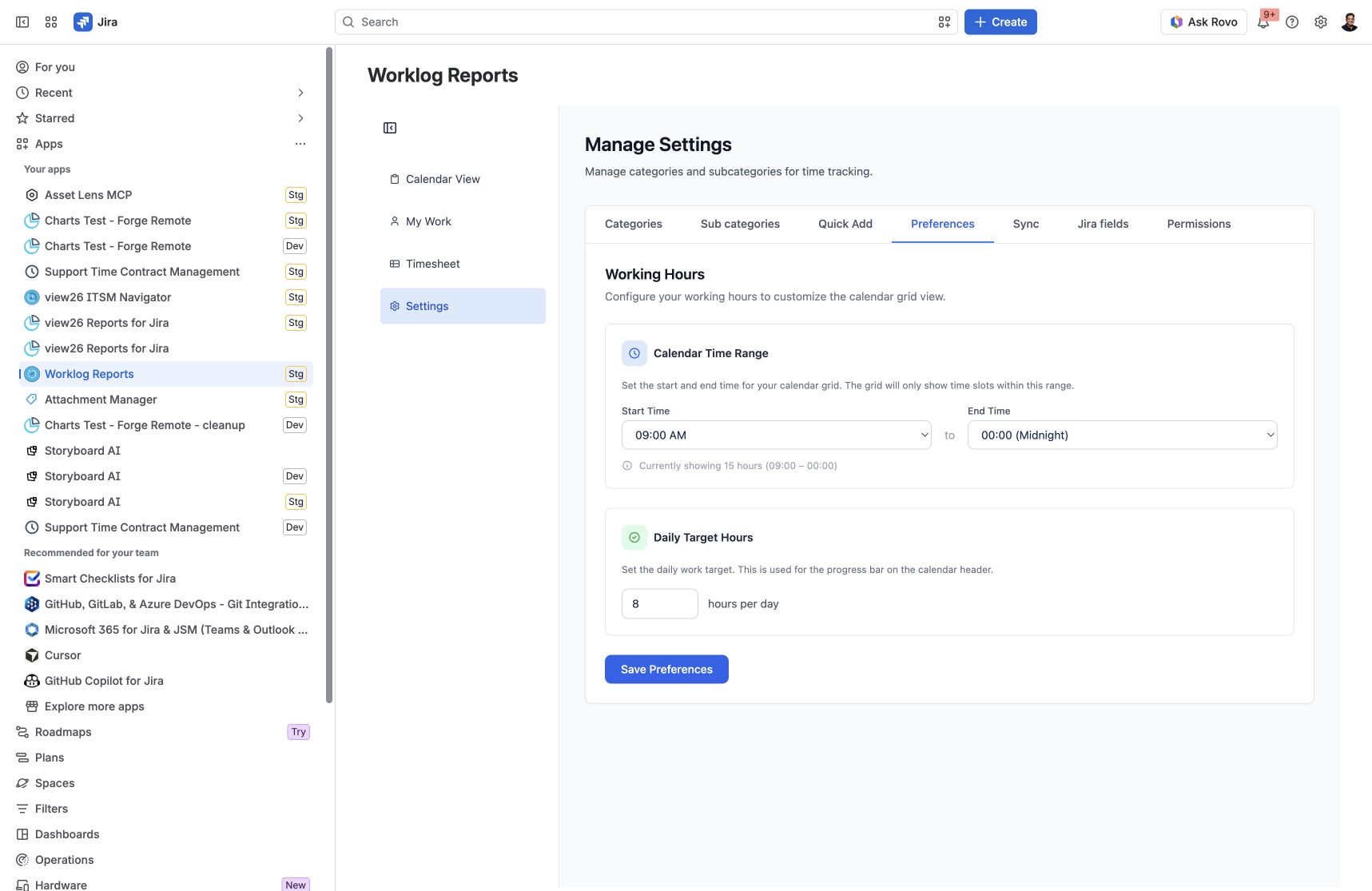Screen dimensions: 1372x891
Task: Click the view26 ITSM Navigator app icon
Action: pyautogui.click(x=32, y=297)
